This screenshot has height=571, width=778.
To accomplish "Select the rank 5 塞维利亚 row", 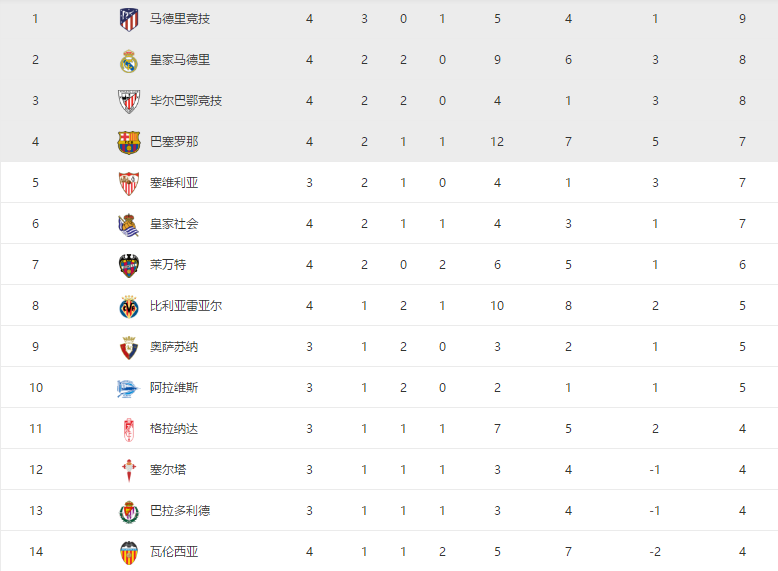I will coord(389,183).
